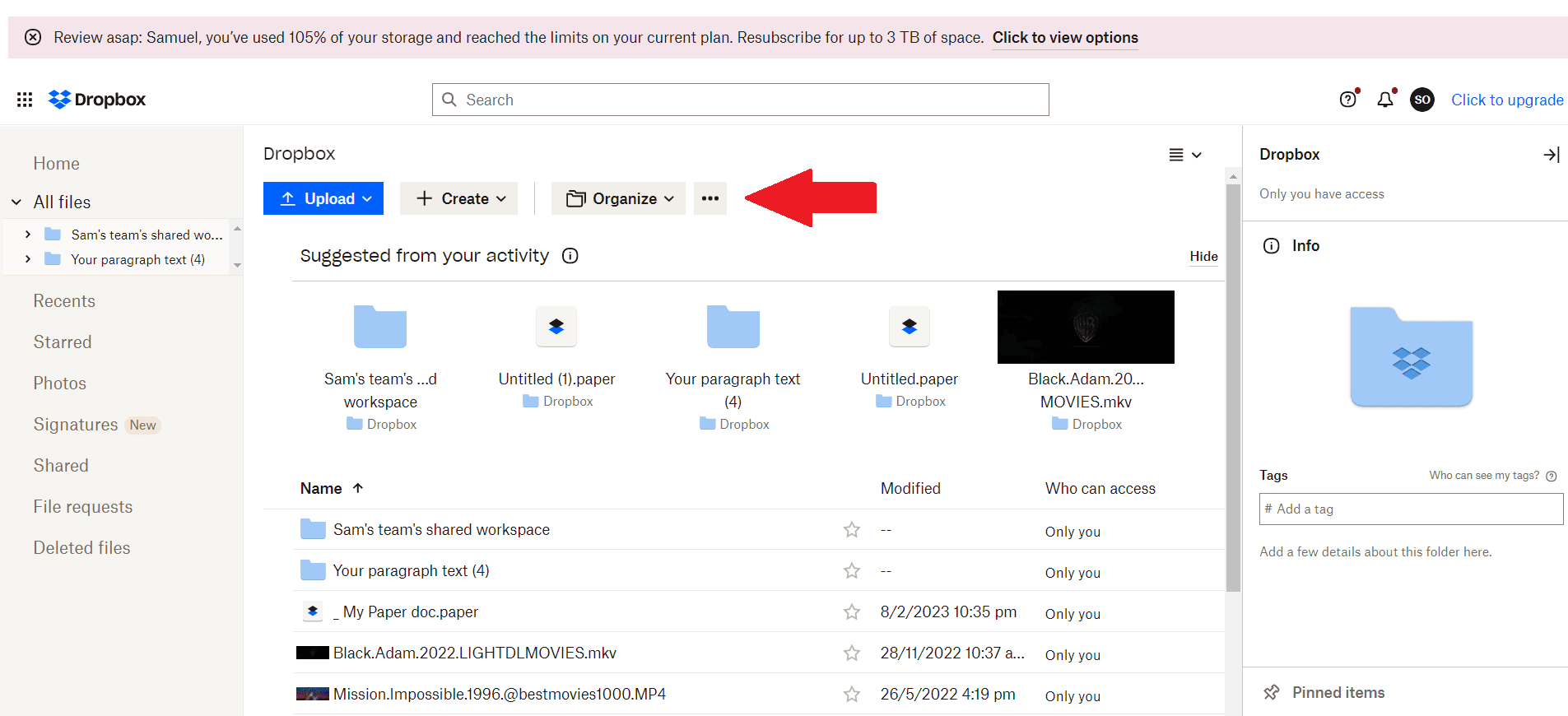Open the help question mark icon

(1348, 100)
